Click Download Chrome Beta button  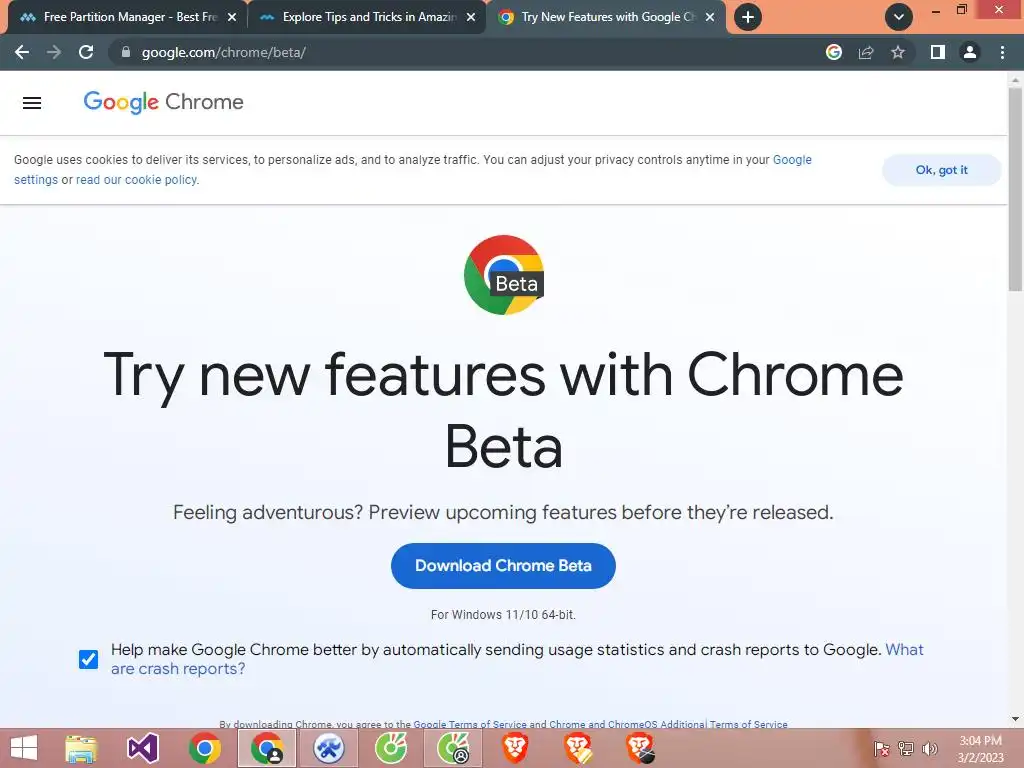coord(503,566)
